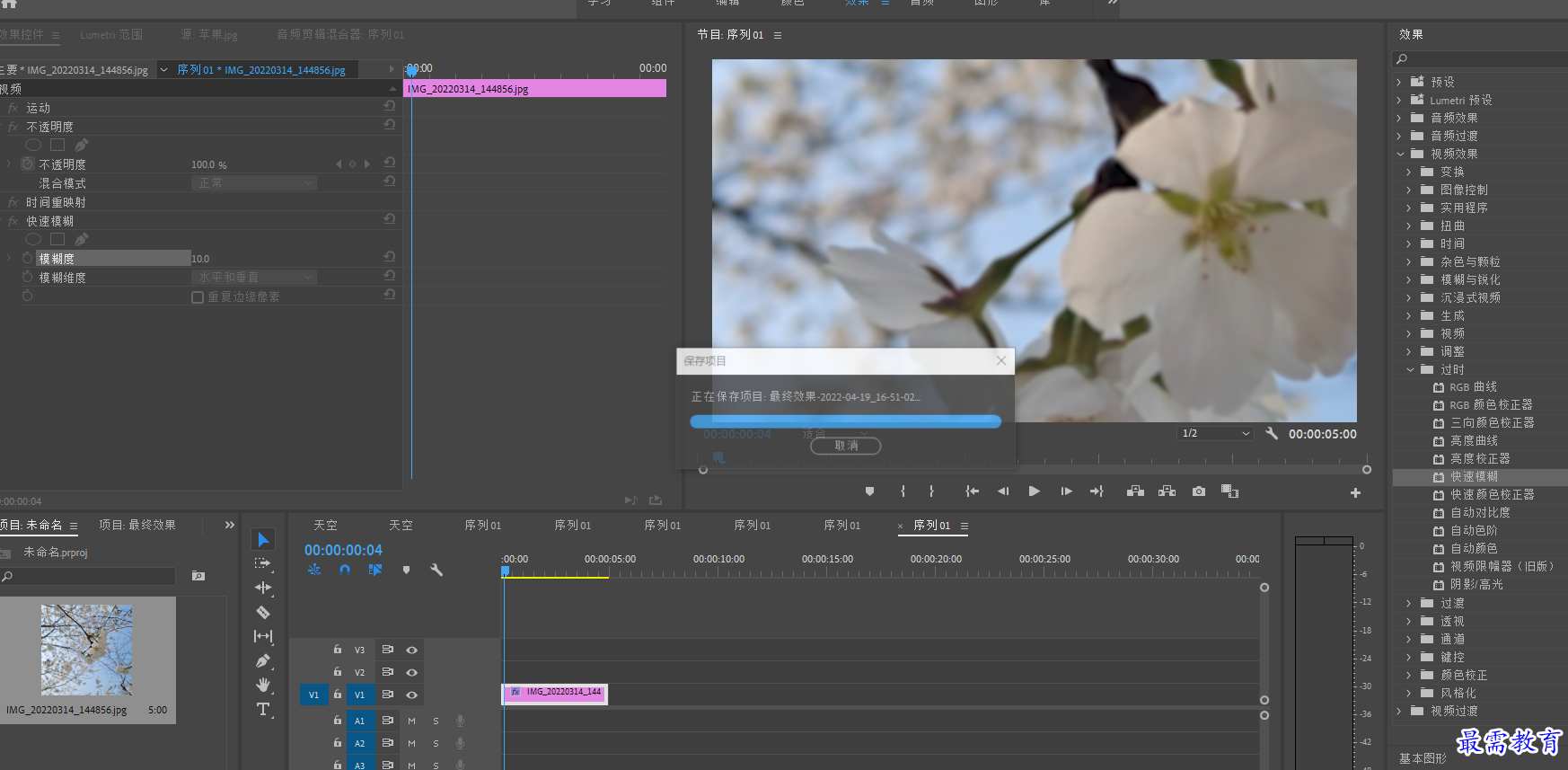1568x770 pixels.
Task: Open Audio Clip Mixer tab
Action: point(340,35)
